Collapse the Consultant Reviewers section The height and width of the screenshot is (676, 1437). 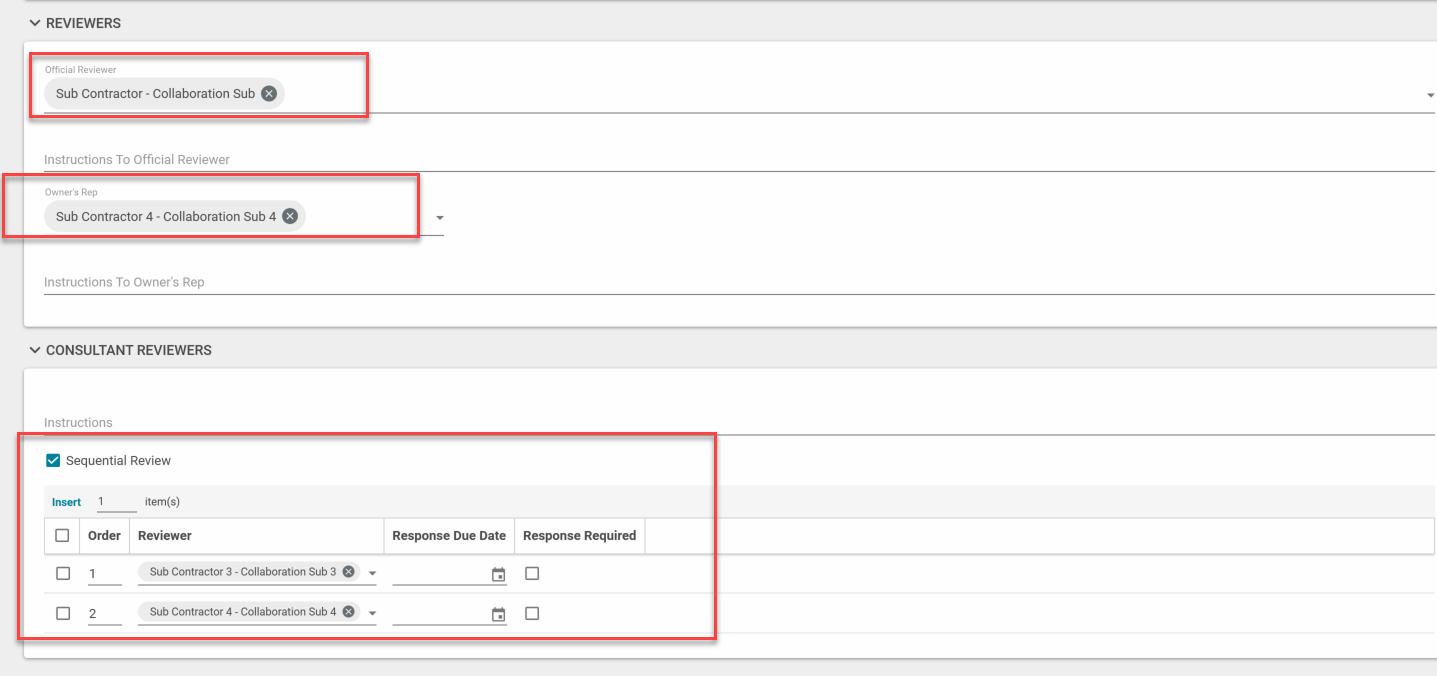tap(35, 351)
